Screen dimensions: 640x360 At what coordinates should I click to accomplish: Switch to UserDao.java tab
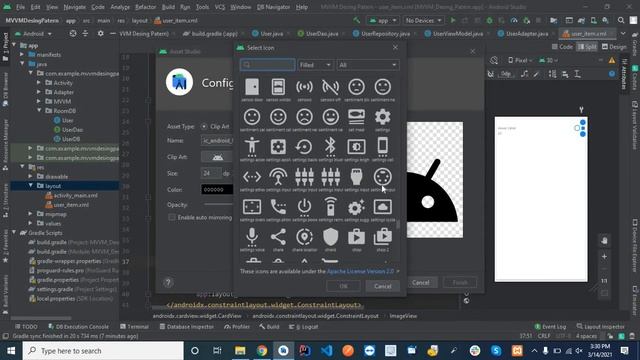coord(322,33)
